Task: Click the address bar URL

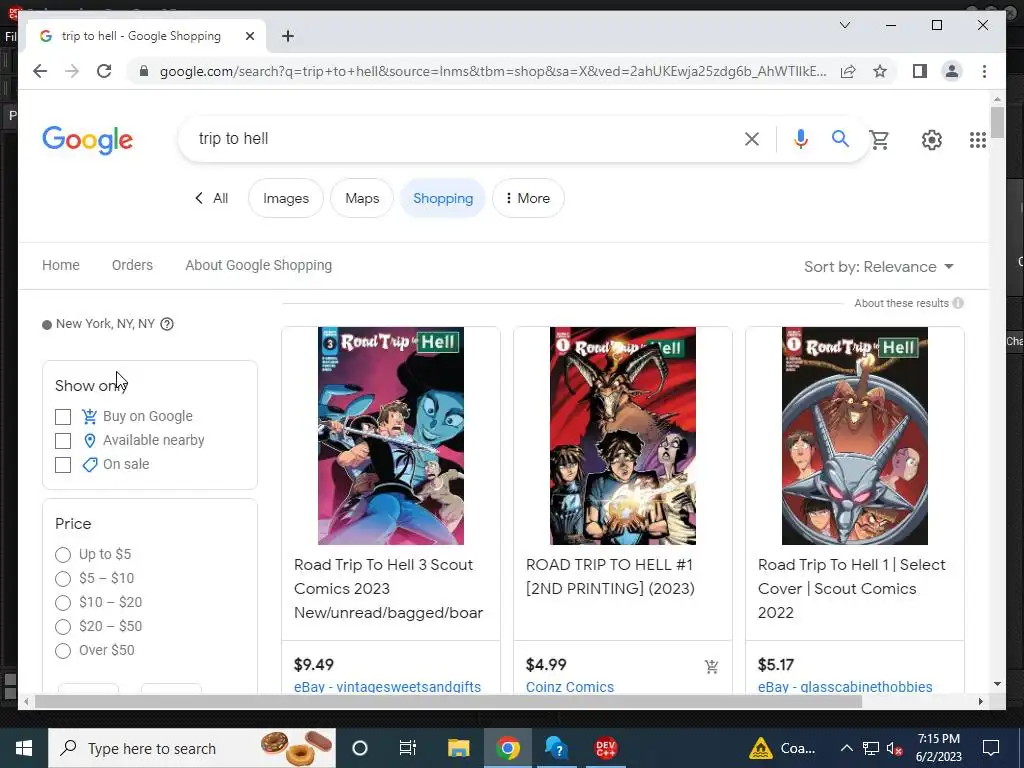Action: coord(493,71)
